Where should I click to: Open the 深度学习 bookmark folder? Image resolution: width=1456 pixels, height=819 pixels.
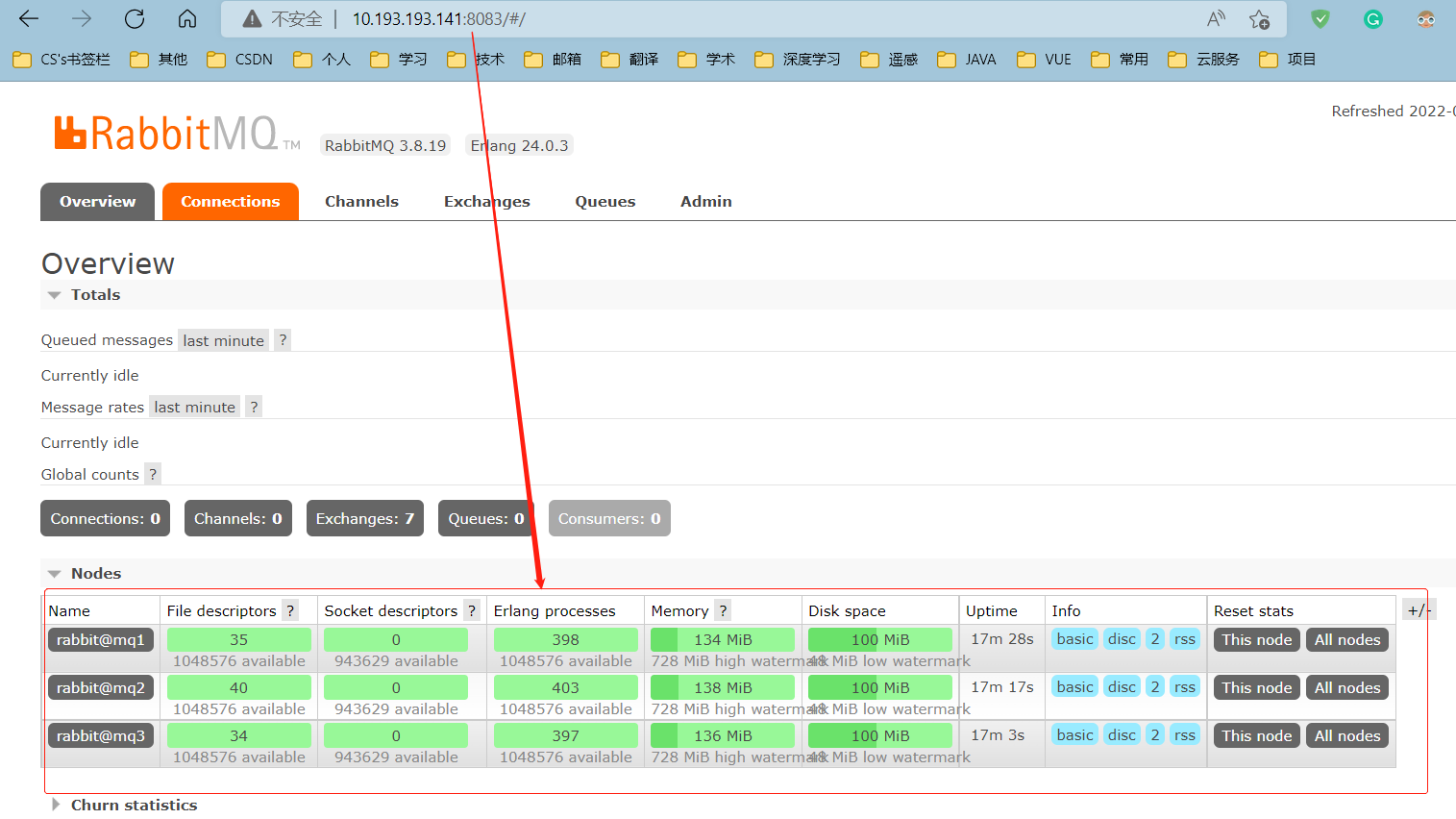(798, 60)
